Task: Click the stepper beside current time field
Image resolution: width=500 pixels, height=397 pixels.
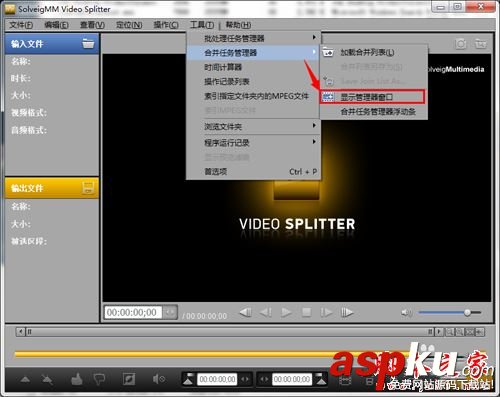Action: tap(170, 313)
